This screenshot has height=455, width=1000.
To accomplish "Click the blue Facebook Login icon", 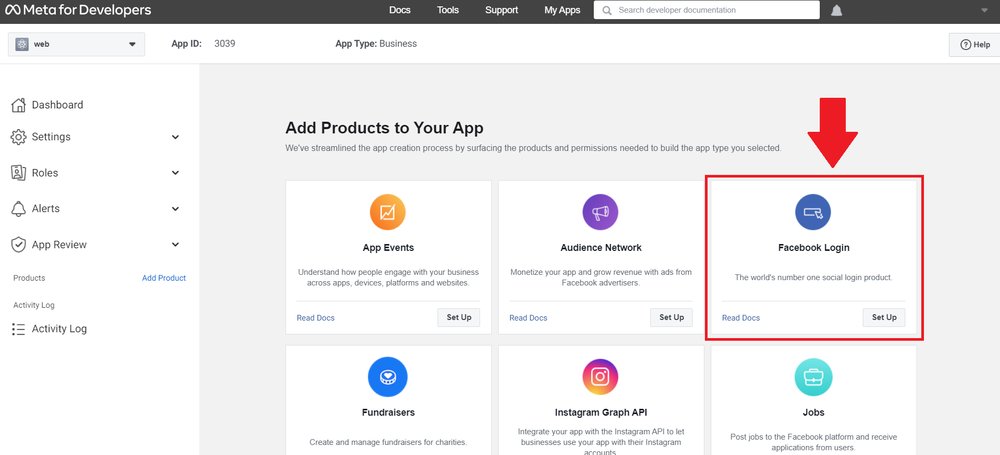I will point(813,212).
